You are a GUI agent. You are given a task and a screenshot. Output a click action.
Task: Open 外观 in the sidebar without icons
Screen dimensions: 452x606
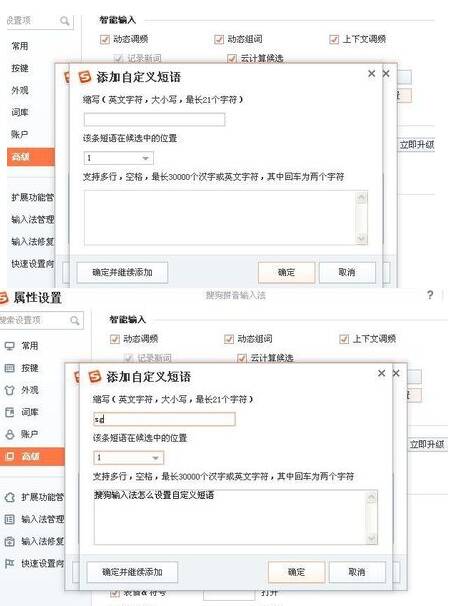point(20,90)
